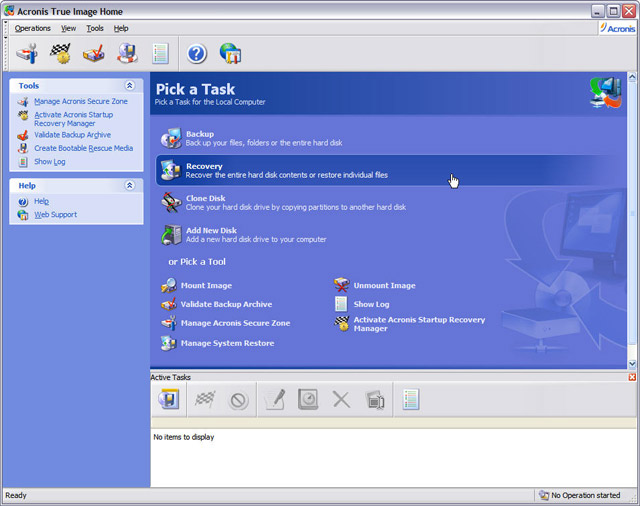Image resolution: width=640 pixels, height=506 pixels.
Task: Click the Acronis logo at top right
Action: click(618, 28)
